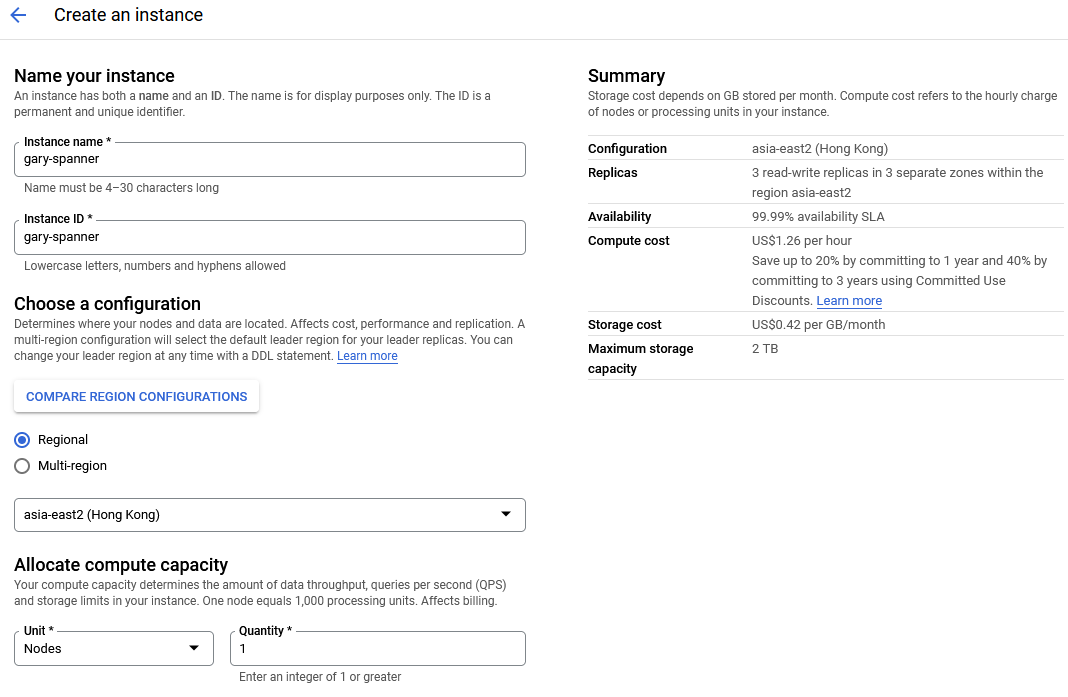Select the gary-spanner instance name text
Screen dimensions: 1068x697
[60, 159]
